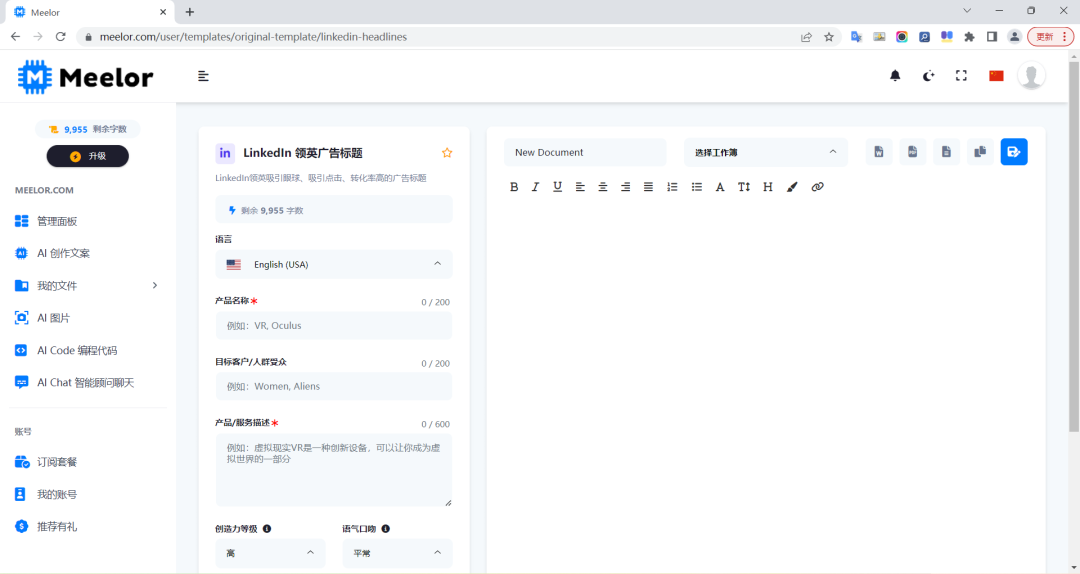Apply heading format with H icon
The width and height of the screenshot is (1080, 574).
coord(767,187)
